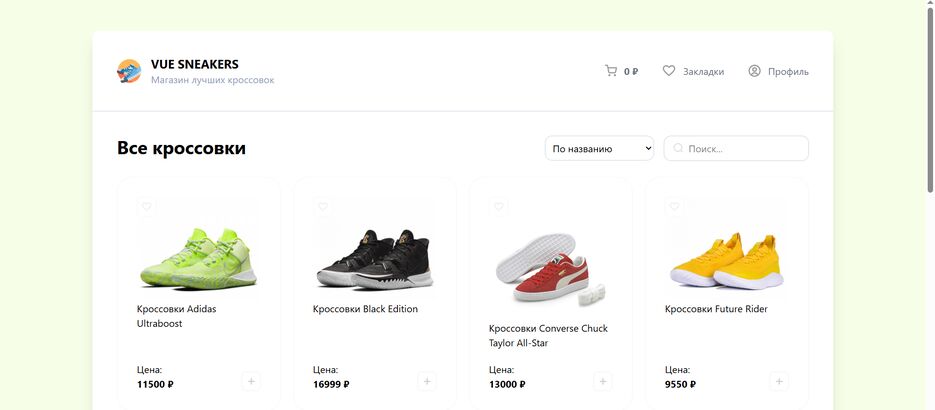Click the Vue Sneakers logo icon
Screen dimensions: 935x410
point(129,71)
